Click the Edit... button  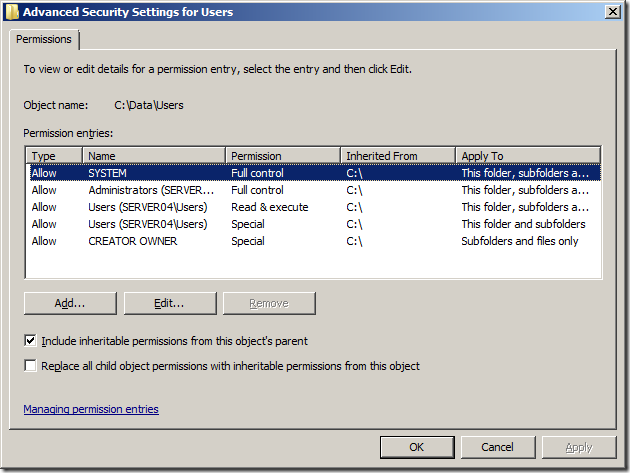coord(169,303)
